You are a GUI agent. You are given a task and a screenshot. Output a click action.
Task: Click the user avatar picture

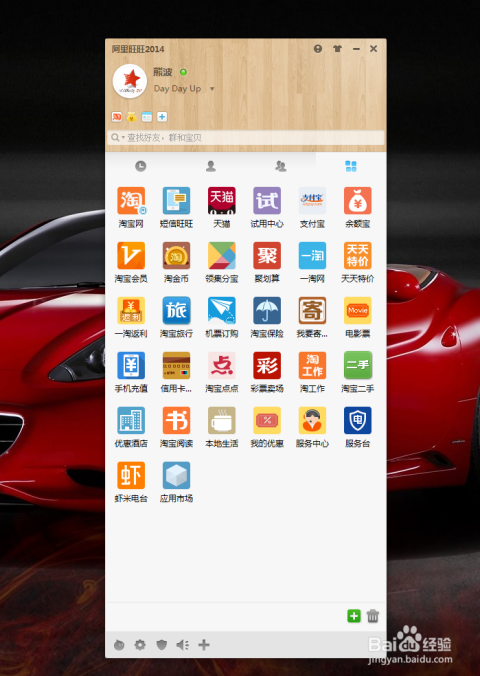[130, 81]
